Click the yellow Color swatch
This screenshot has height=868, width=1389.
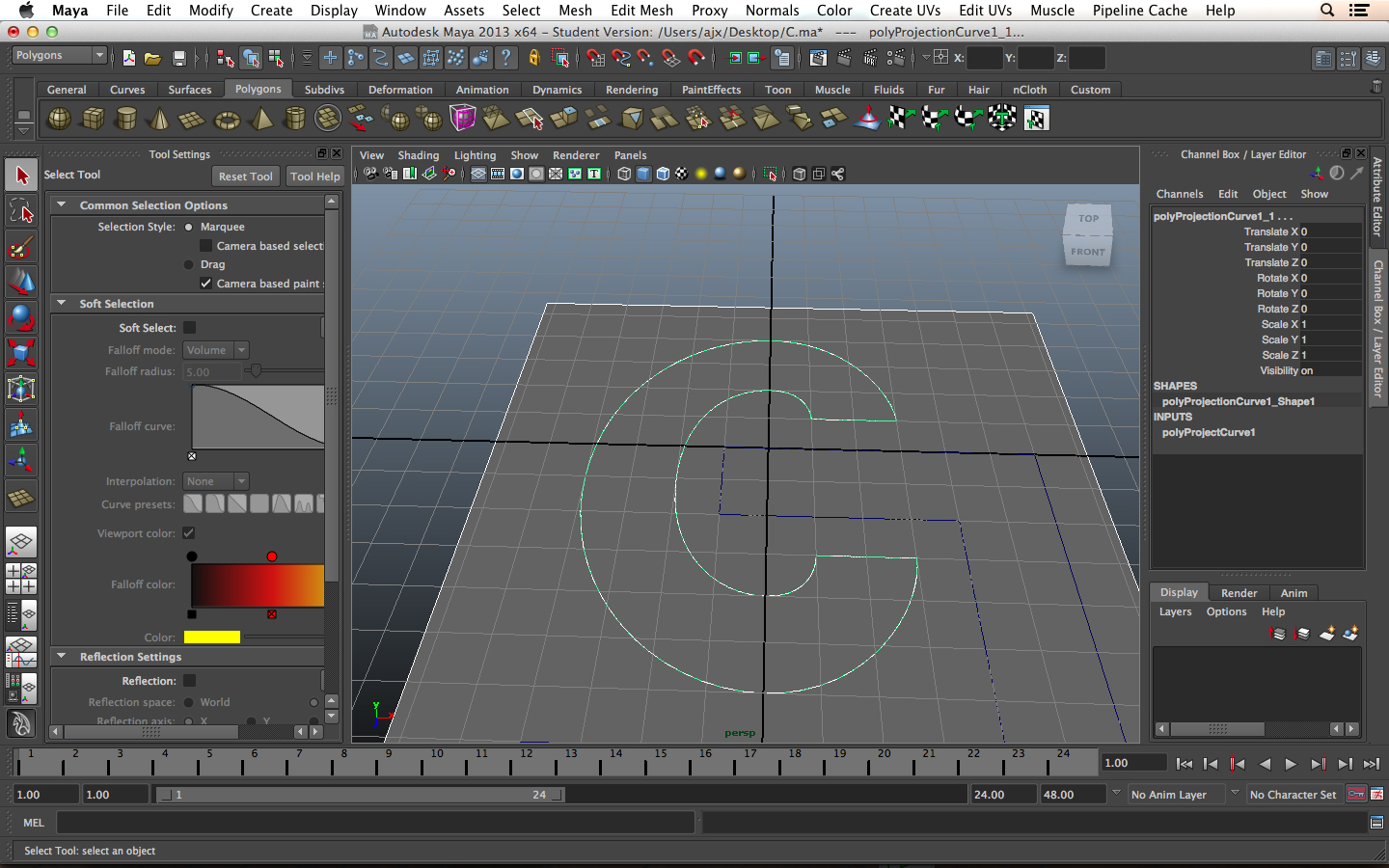[211, 637]
